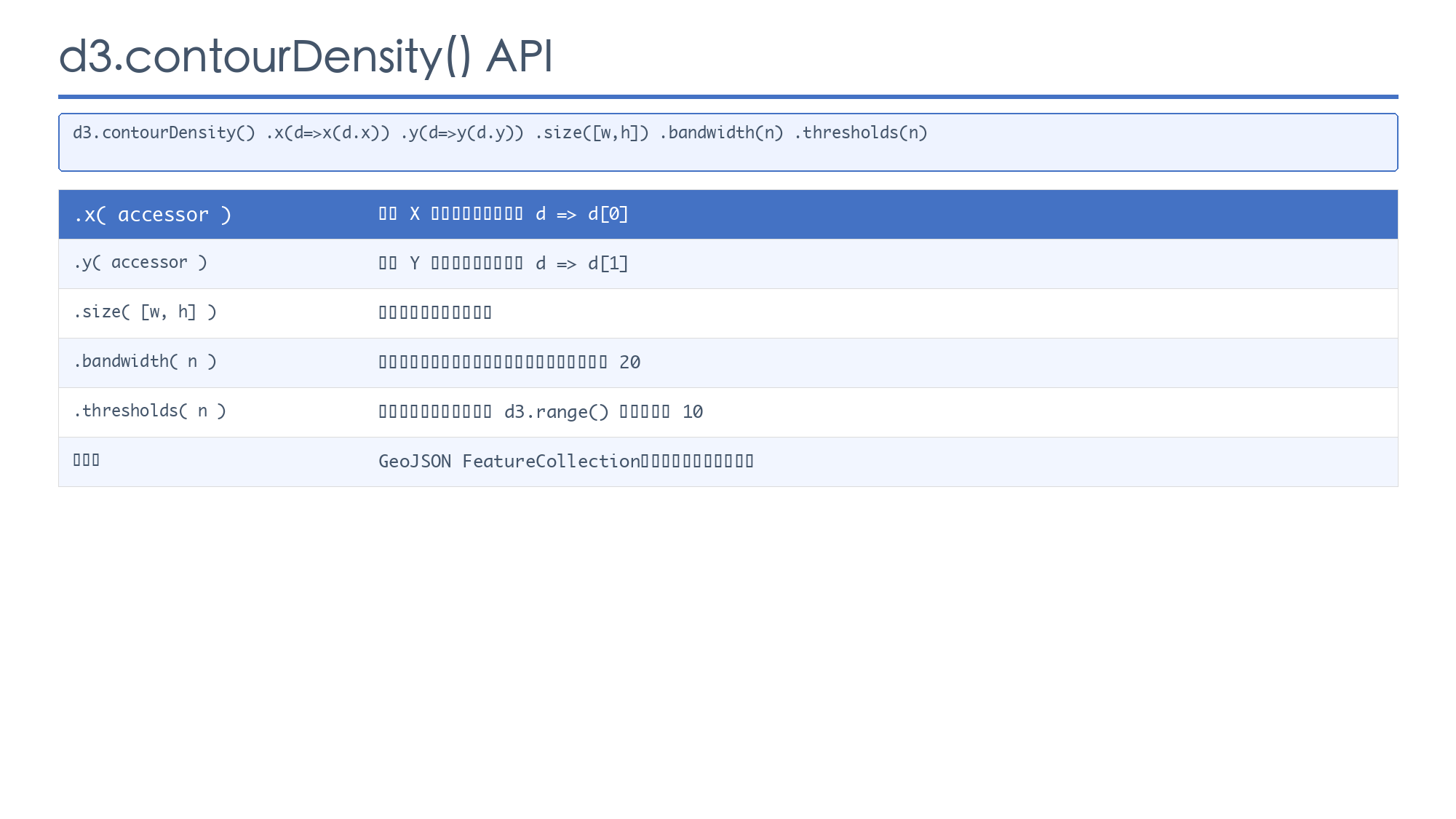The height and width of the screenshot is (819, 1456).
Task: Click the d3.contourDensity() code snippet box
Action: tap(728, 142)
